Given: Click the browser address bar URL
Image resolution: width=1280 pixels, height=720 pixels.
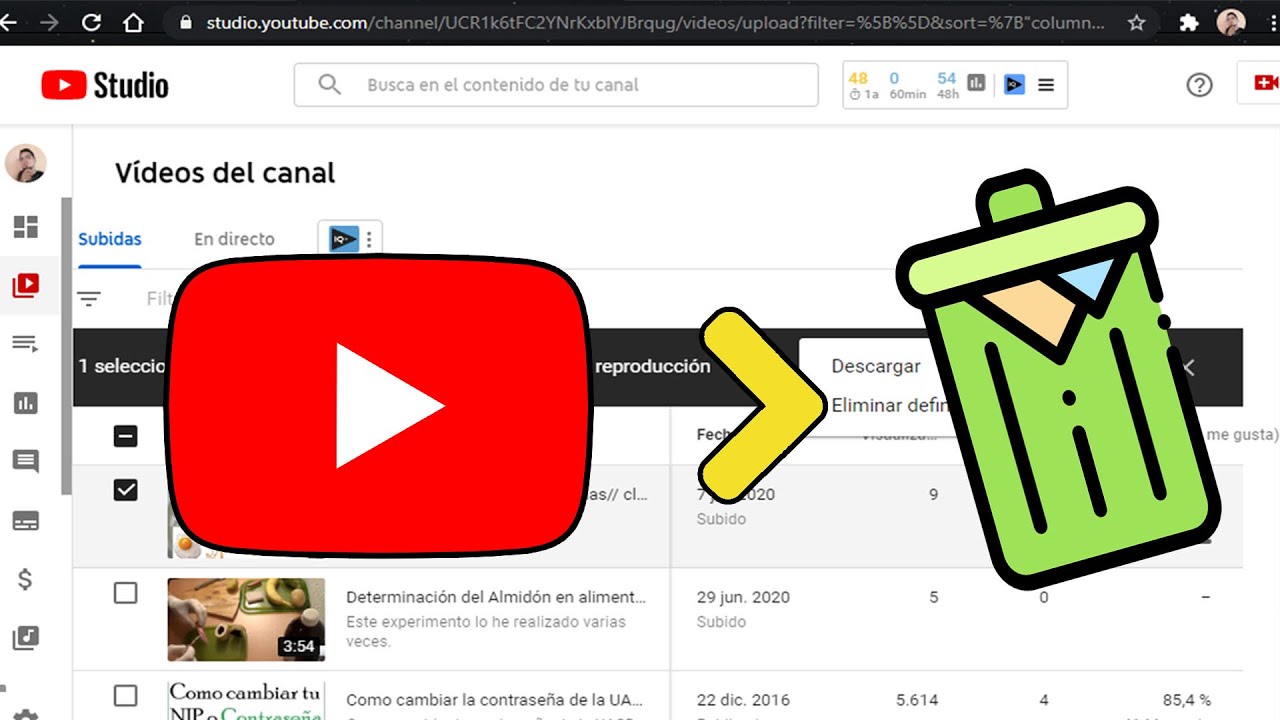Looking at the screenshot, I should click(x=656, y=22).
